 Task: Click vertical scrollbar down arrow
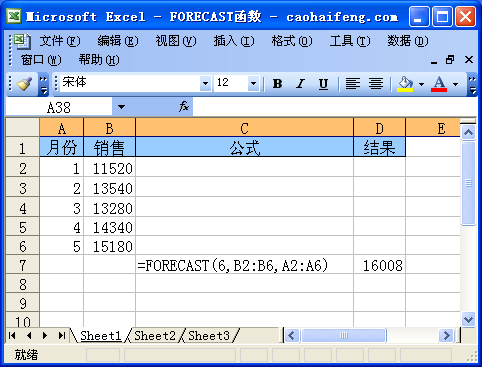tap(468, 319)
